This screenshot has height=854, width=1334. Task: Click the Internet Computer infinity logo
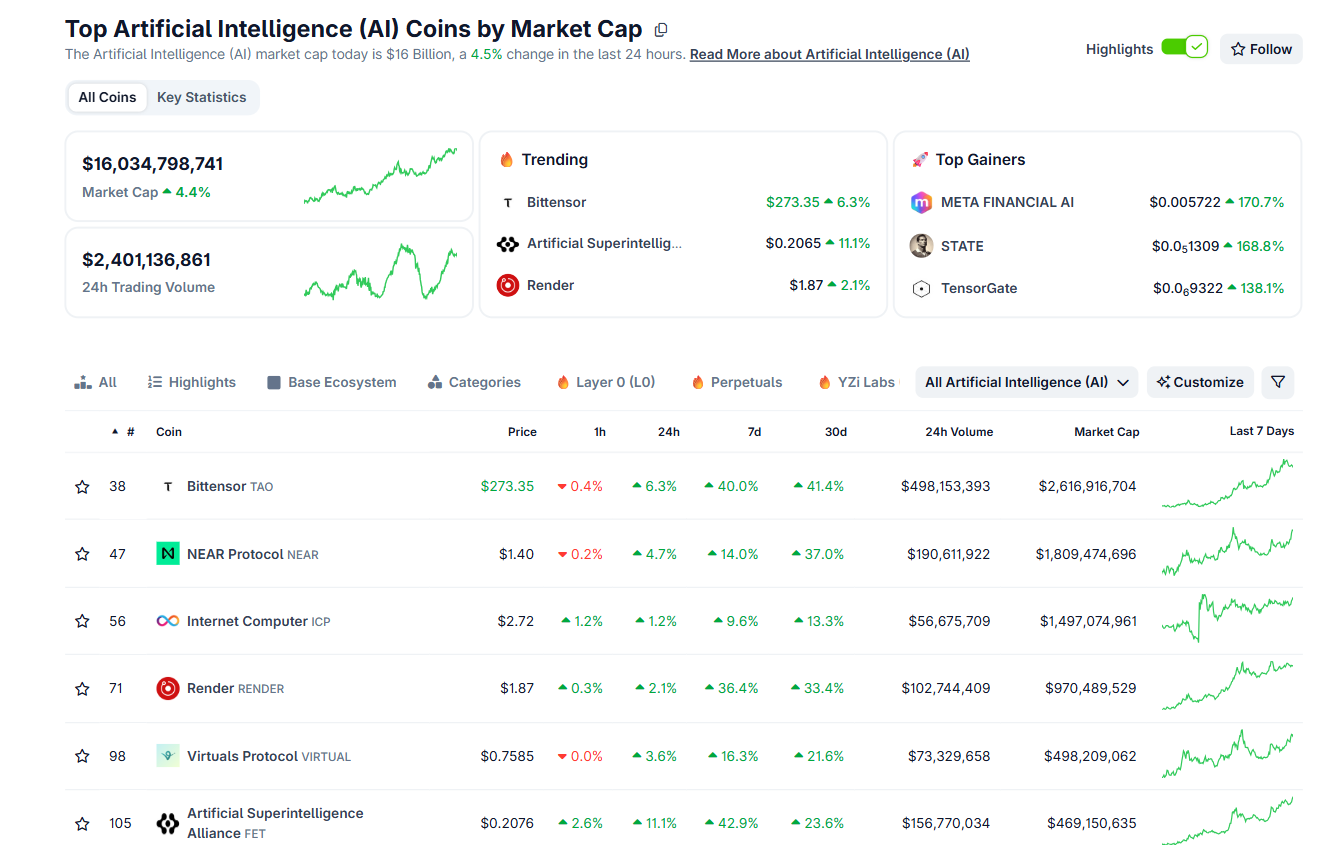click(168, 621)
